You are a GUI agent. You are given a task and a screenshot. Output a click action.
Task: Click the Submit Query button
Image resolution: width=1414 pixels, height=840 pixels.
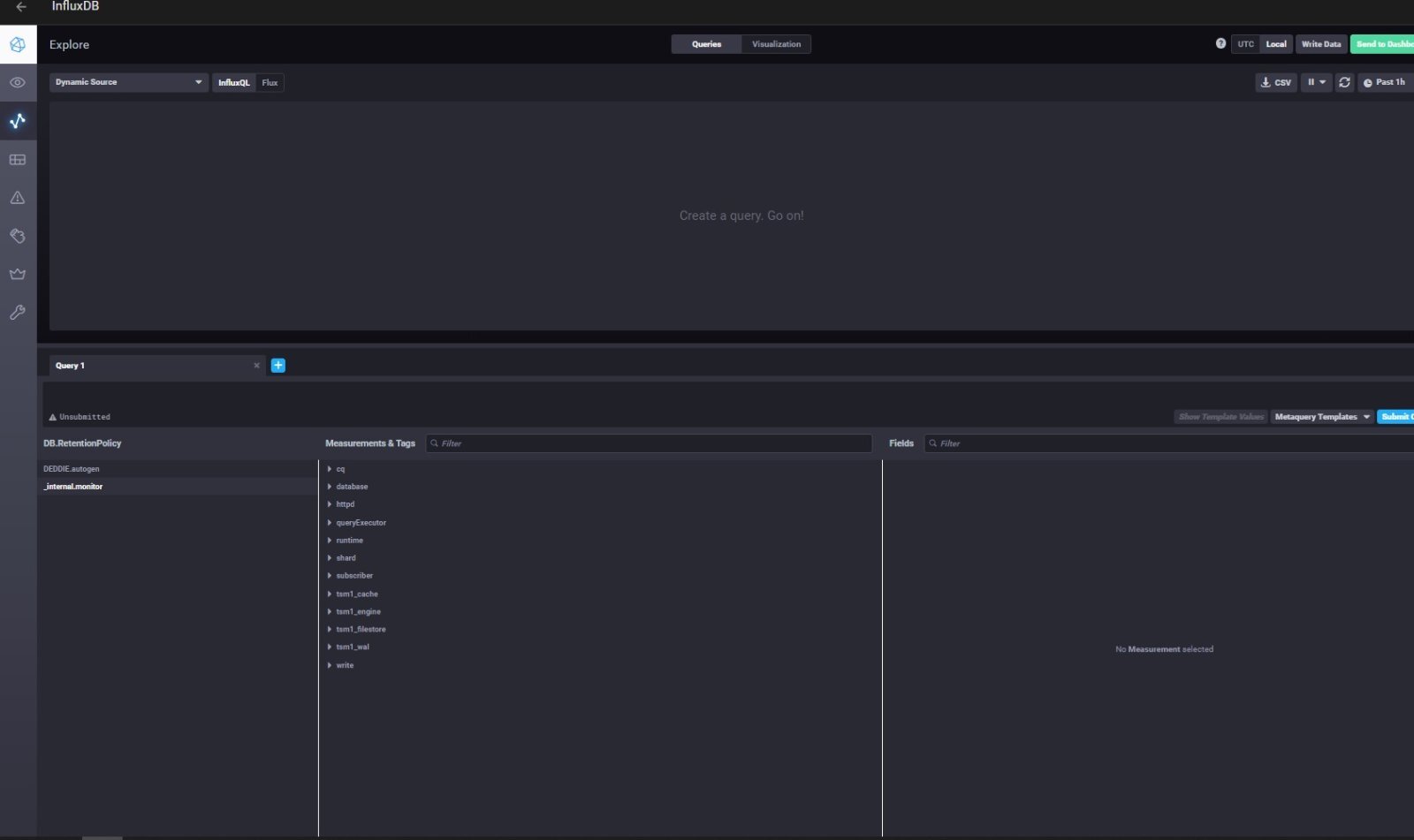click(1395, 417)
